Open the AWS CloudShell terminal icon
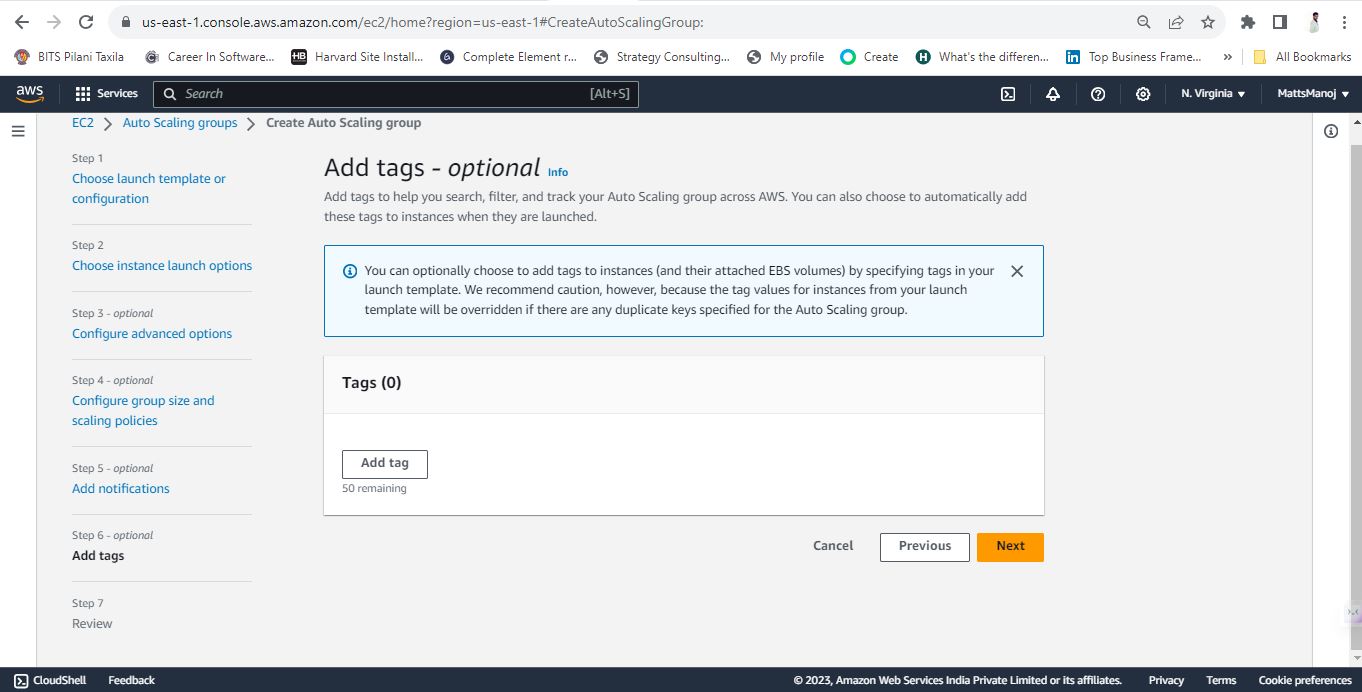This screenshot has height=692, width=1362. click(1008, 94)
